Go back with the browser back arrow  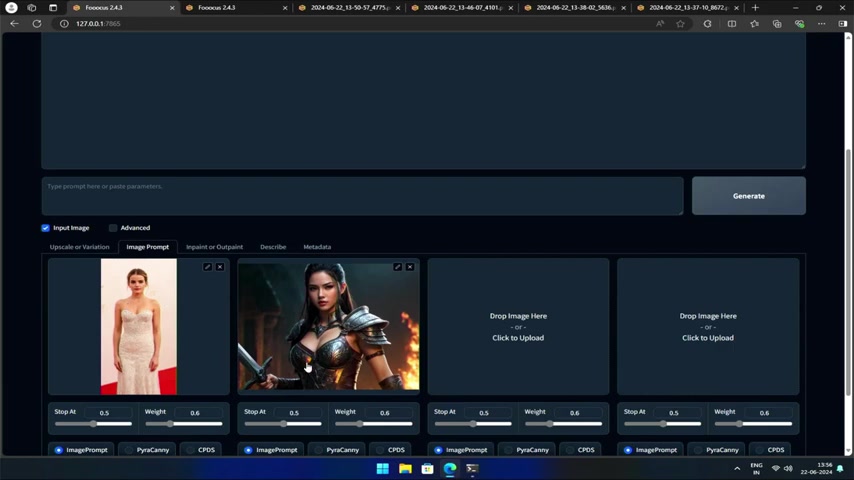(15, 24)
